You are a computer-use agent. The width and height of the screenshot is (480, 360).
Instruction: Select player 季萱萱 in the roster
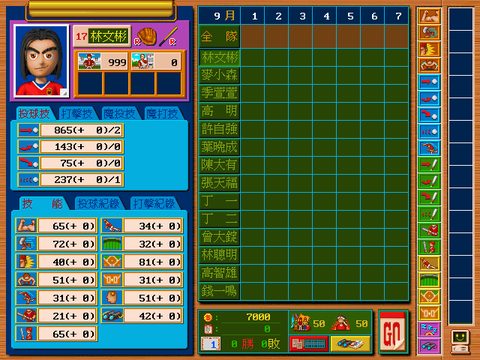(219, 93)
